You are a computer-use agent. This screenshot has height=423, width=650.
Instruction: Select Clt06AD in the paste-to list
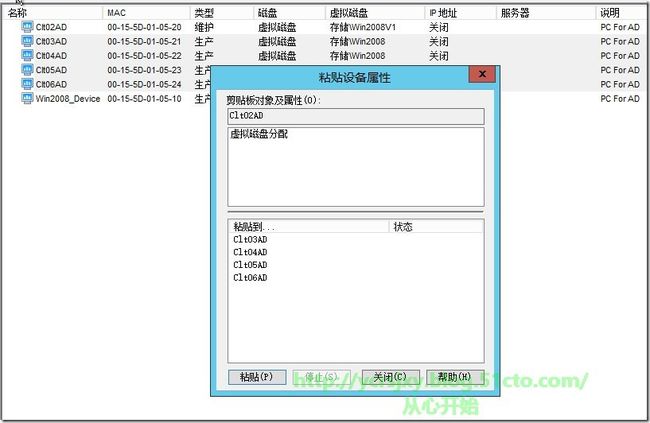(x=250, y=278)
